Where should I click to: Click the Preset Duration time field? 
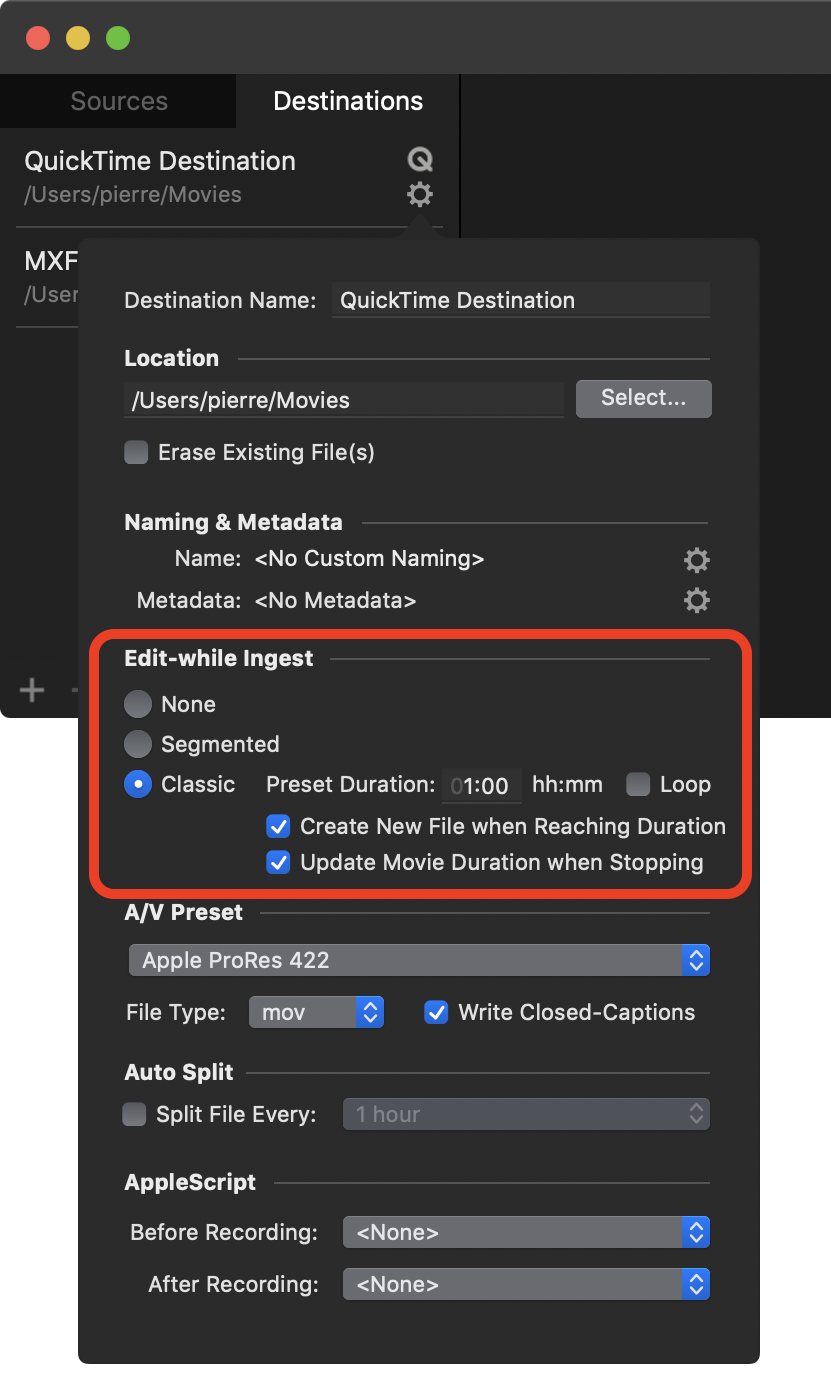(482, 786)
